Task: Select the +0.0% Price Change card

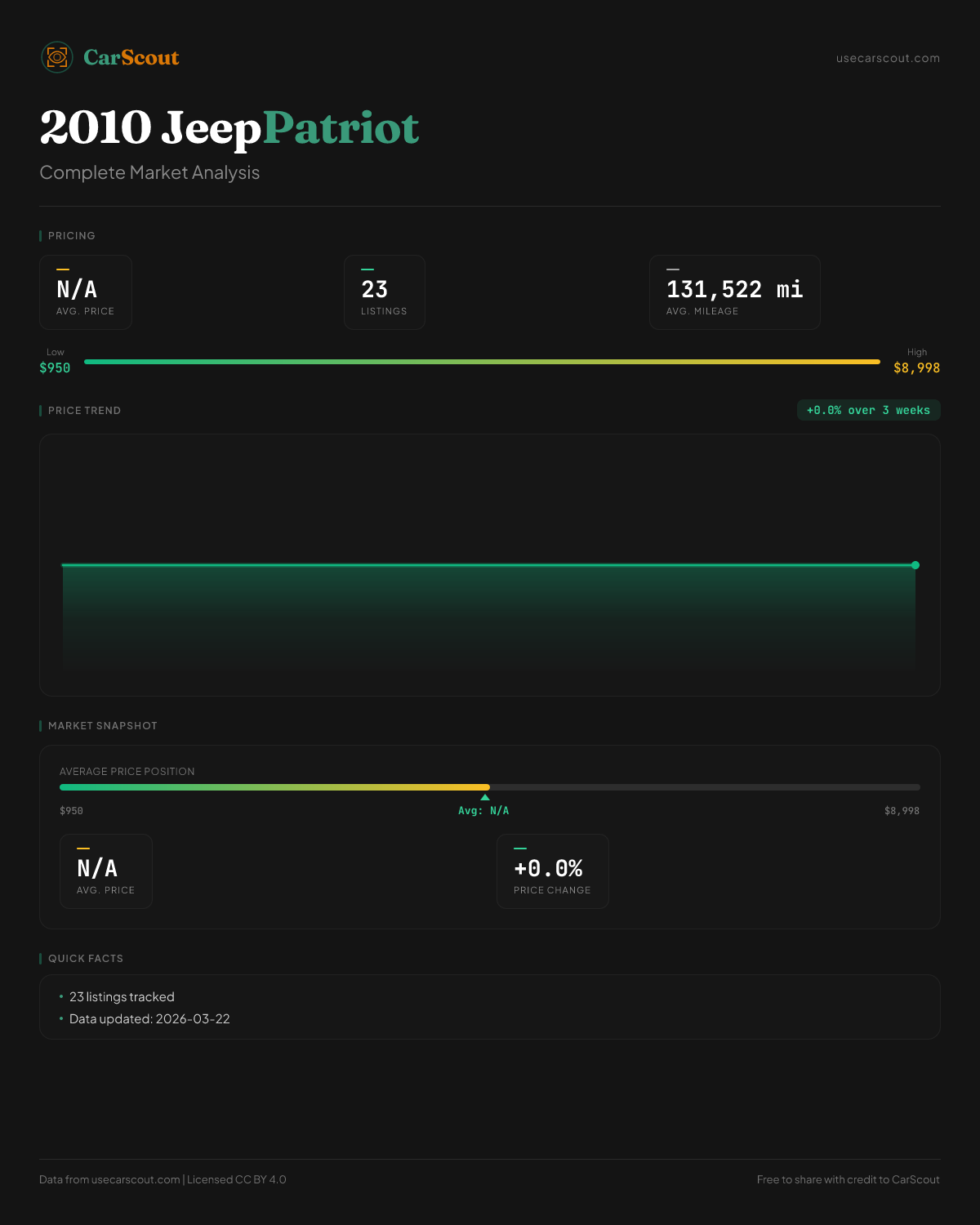Action: click(x=552, y=871)
